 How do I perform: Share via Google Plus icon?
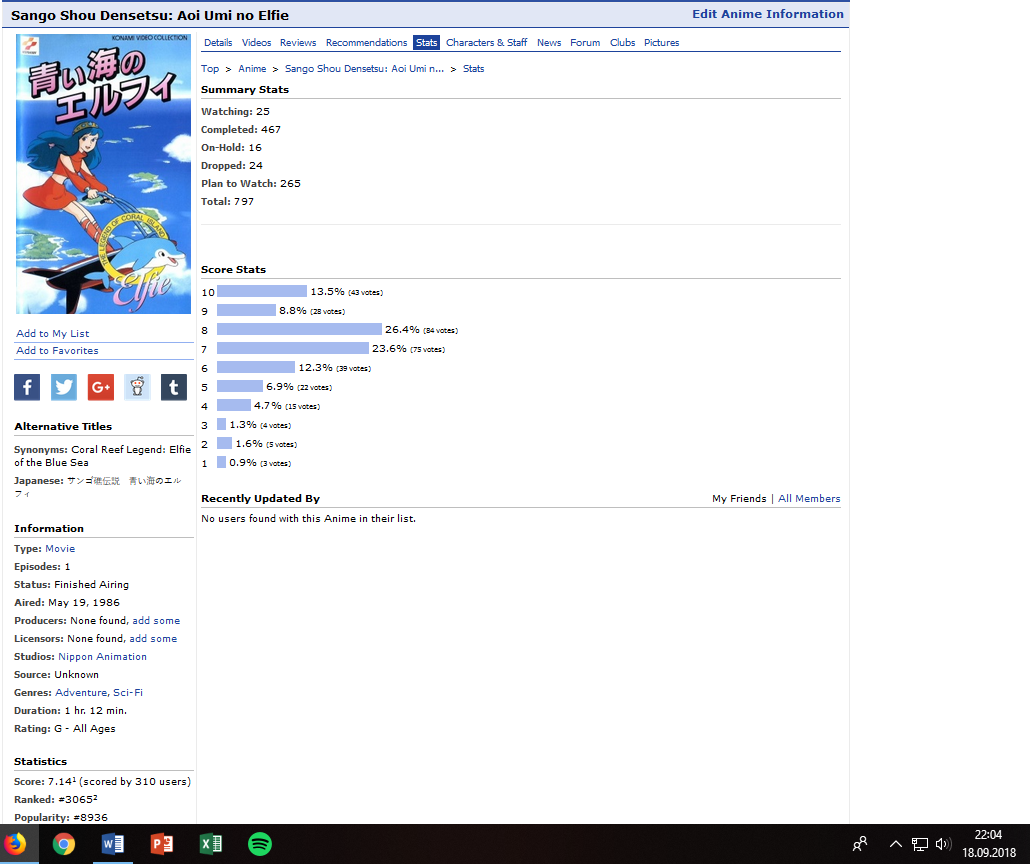(x=101, y=387)
